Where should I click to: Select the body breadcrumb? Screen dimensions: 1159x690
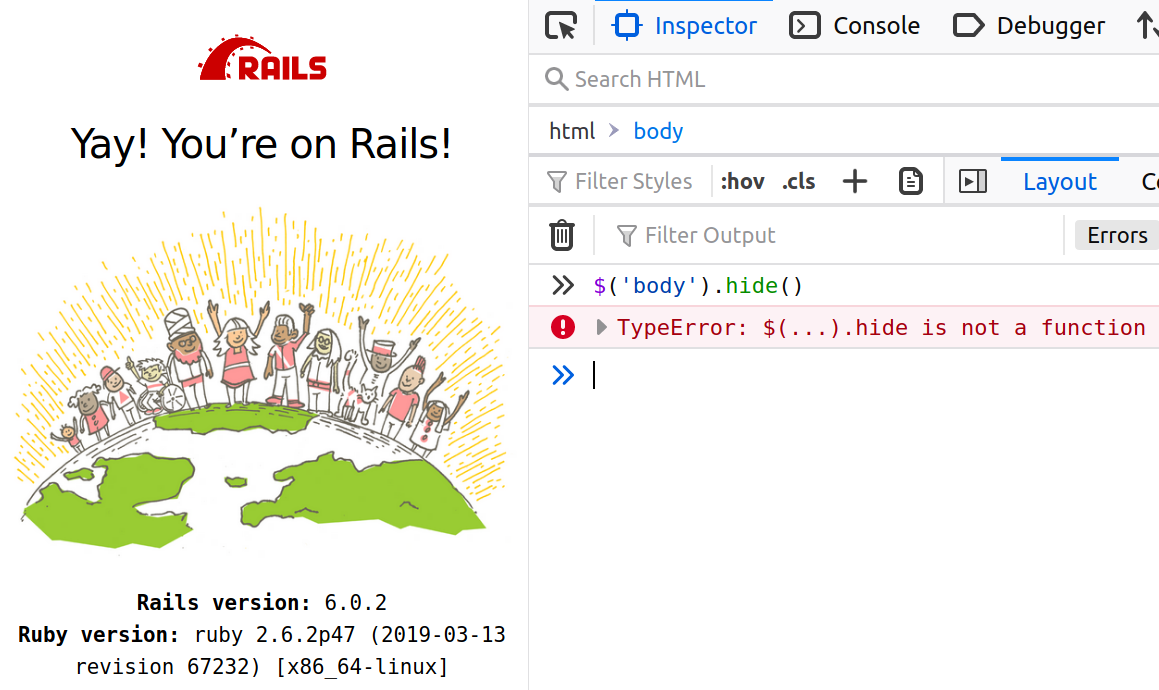pyautogui.click(x=658, y=132)
